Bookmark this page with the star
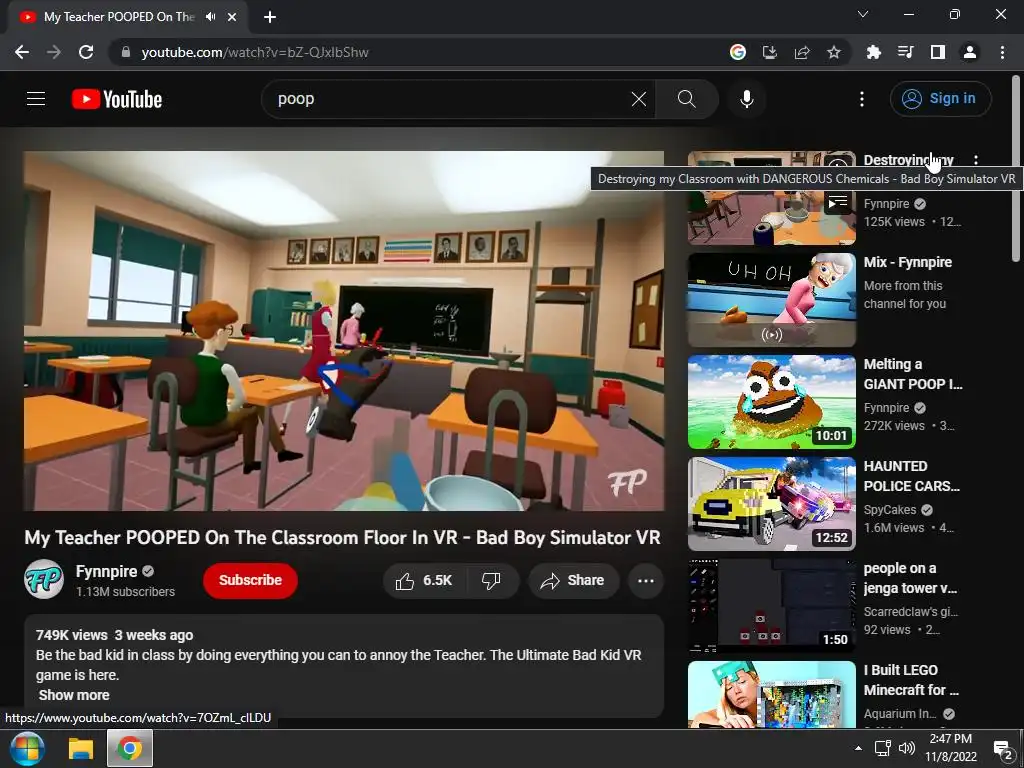 pyautogui.click(x=834, y=52)
